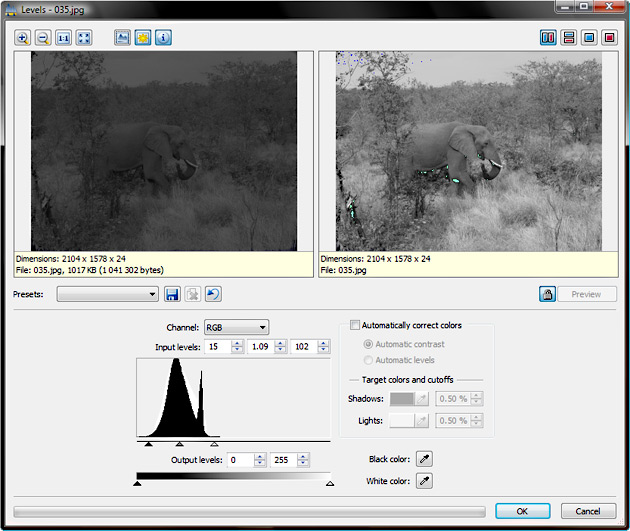Toggle the image information icon

(x=163, y=38)
